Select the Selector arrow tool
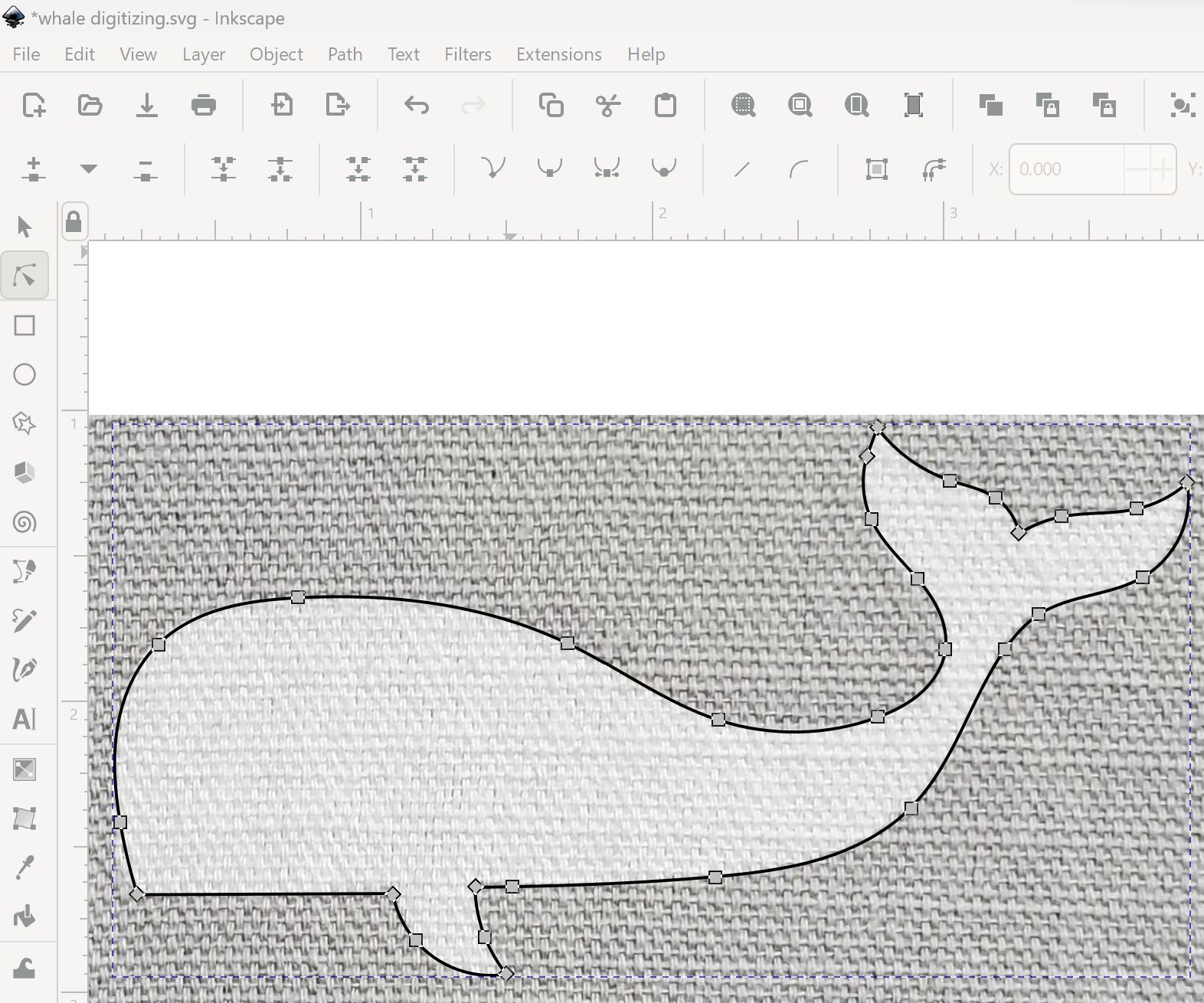 coord(25,227)
